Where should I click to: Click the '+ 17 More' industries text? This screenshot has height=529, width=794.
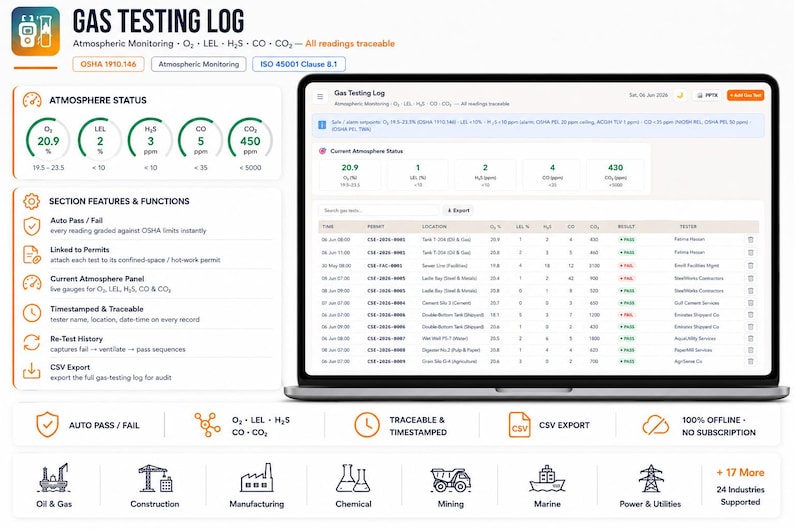(740, 472)
